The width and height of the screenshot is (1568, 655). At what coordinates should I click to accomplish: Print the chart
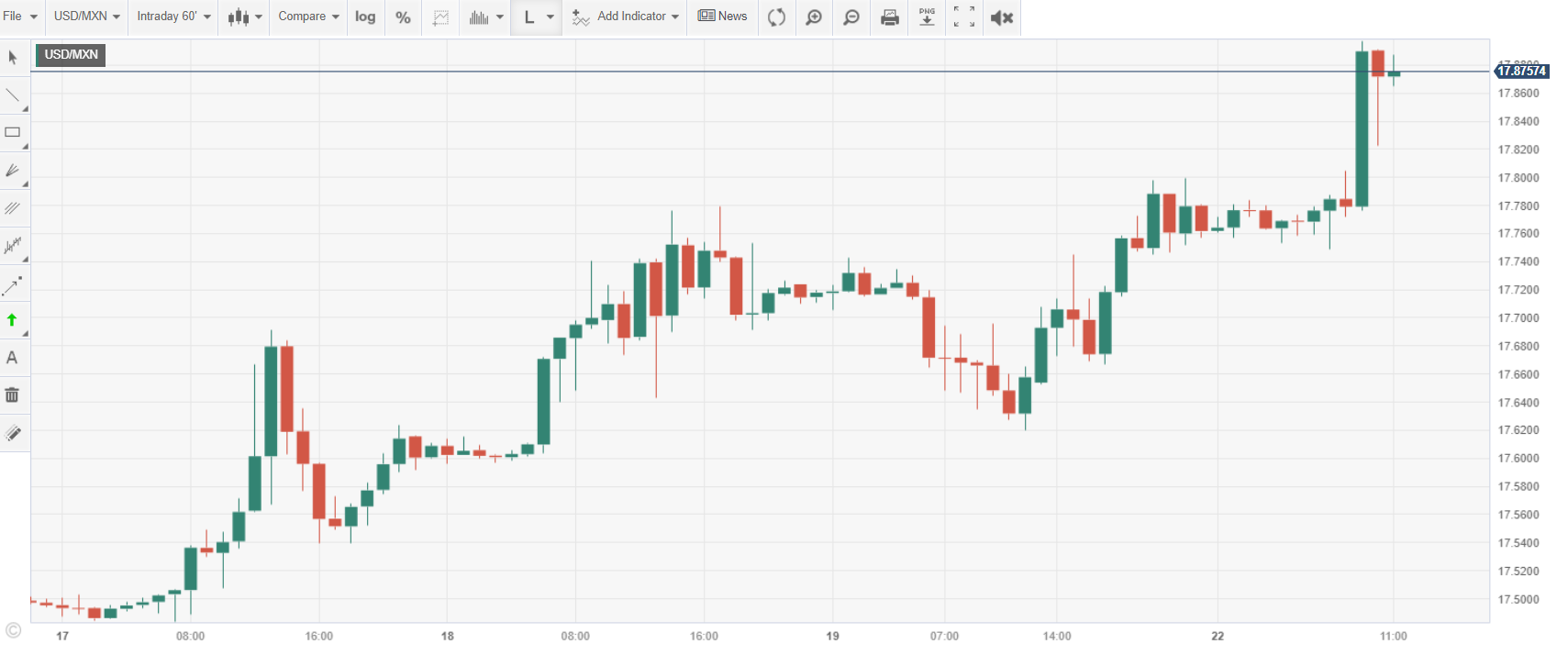(889, 17)
